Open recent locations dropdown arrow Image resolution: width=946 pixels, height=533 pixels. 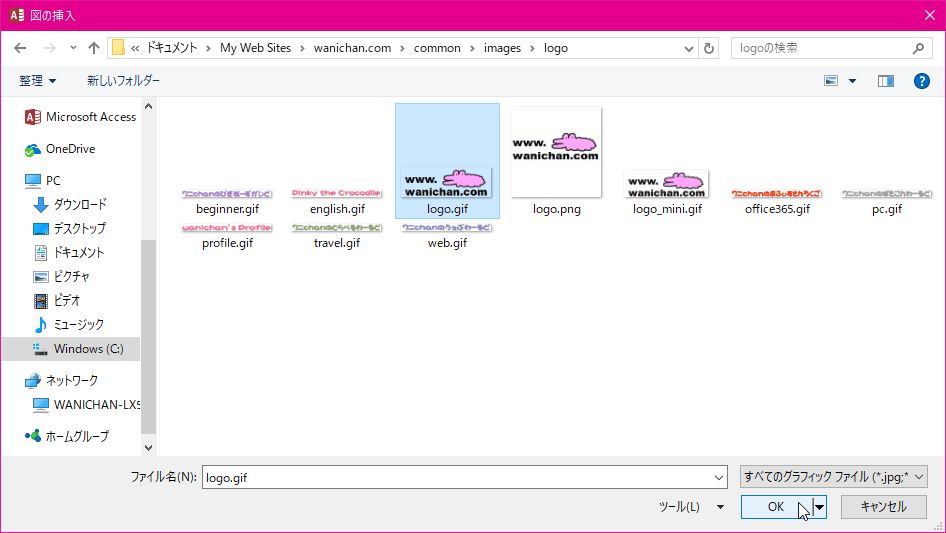coord(73,48)
